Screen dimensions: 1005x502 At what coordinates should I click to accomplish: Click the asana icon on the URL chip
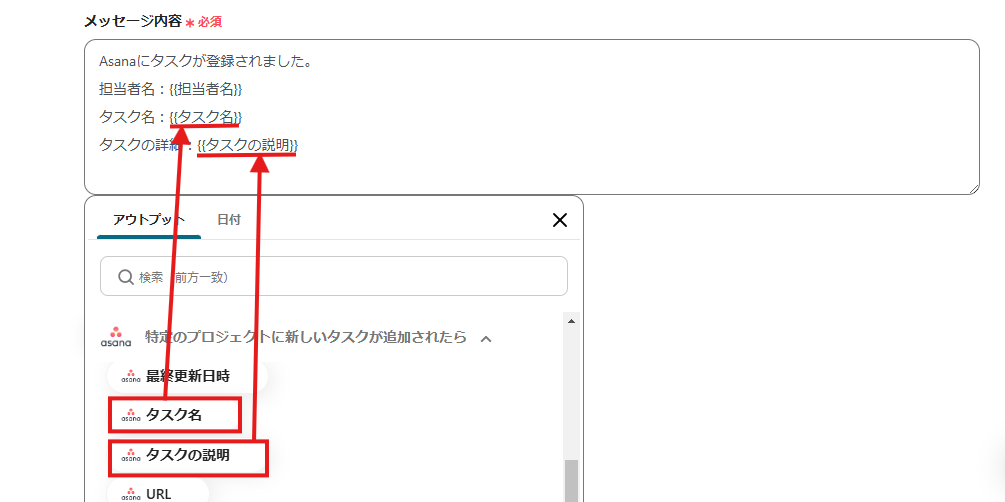131,494
